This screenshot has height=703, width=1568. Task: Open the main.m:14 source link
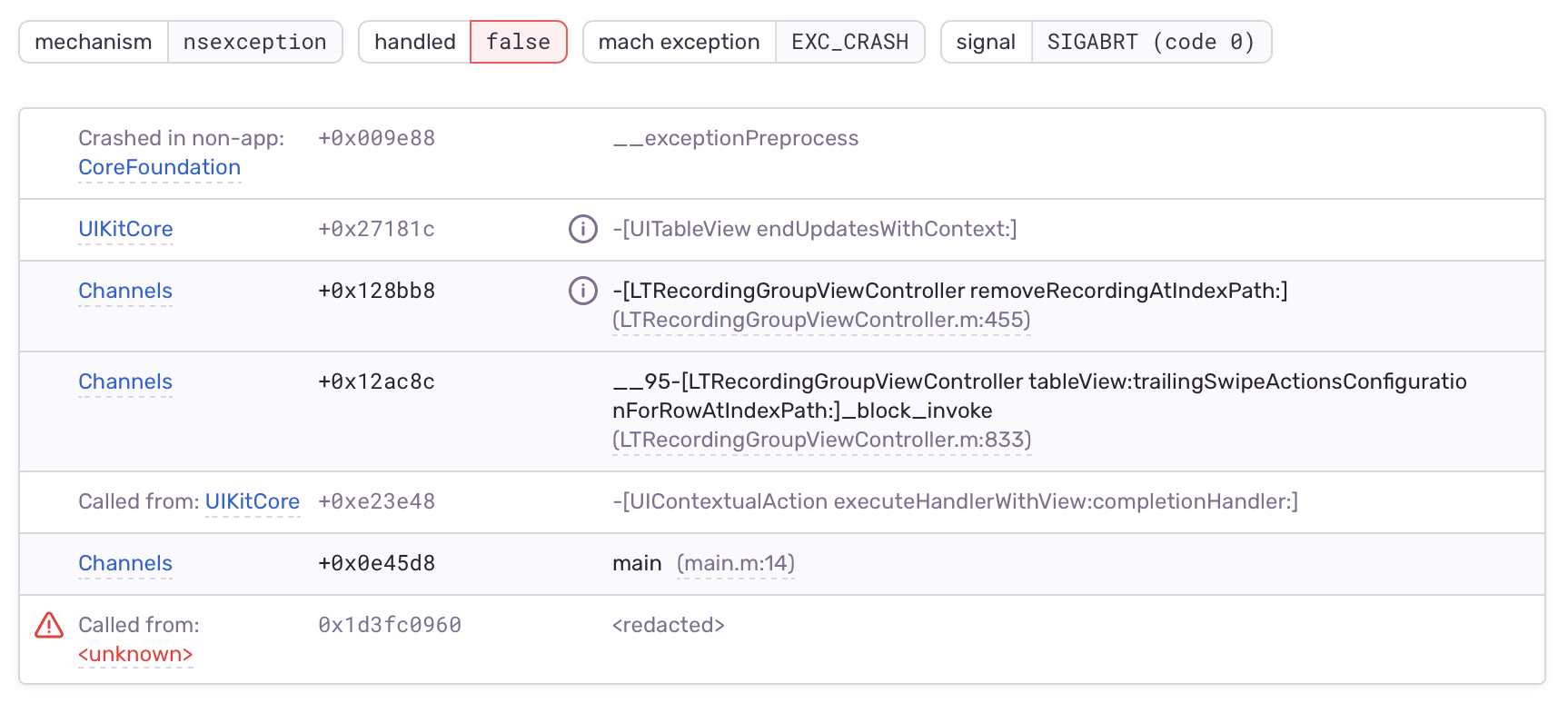735,563
